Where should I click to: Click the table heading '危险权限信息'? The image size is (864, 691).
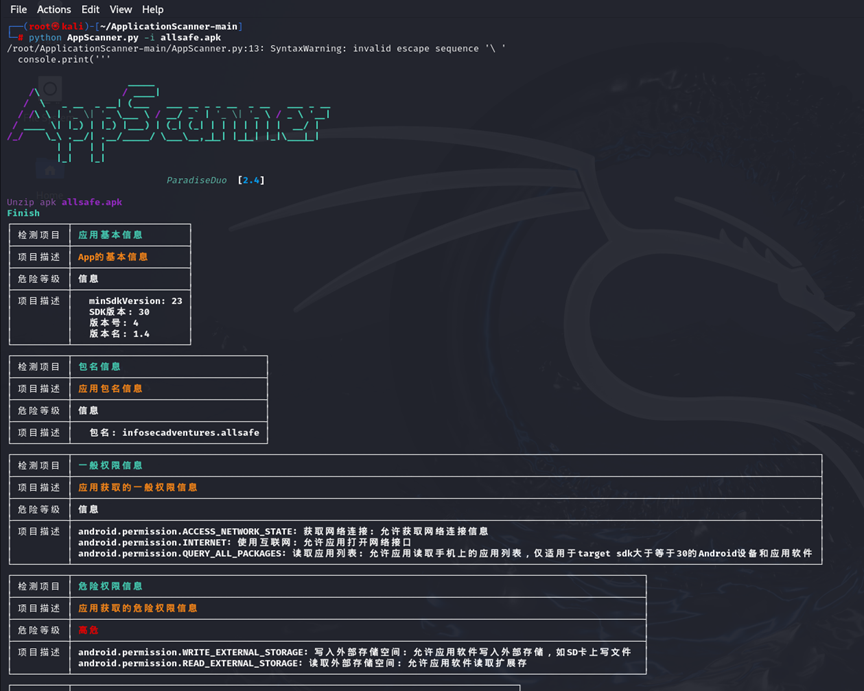[x=110, y=586]
